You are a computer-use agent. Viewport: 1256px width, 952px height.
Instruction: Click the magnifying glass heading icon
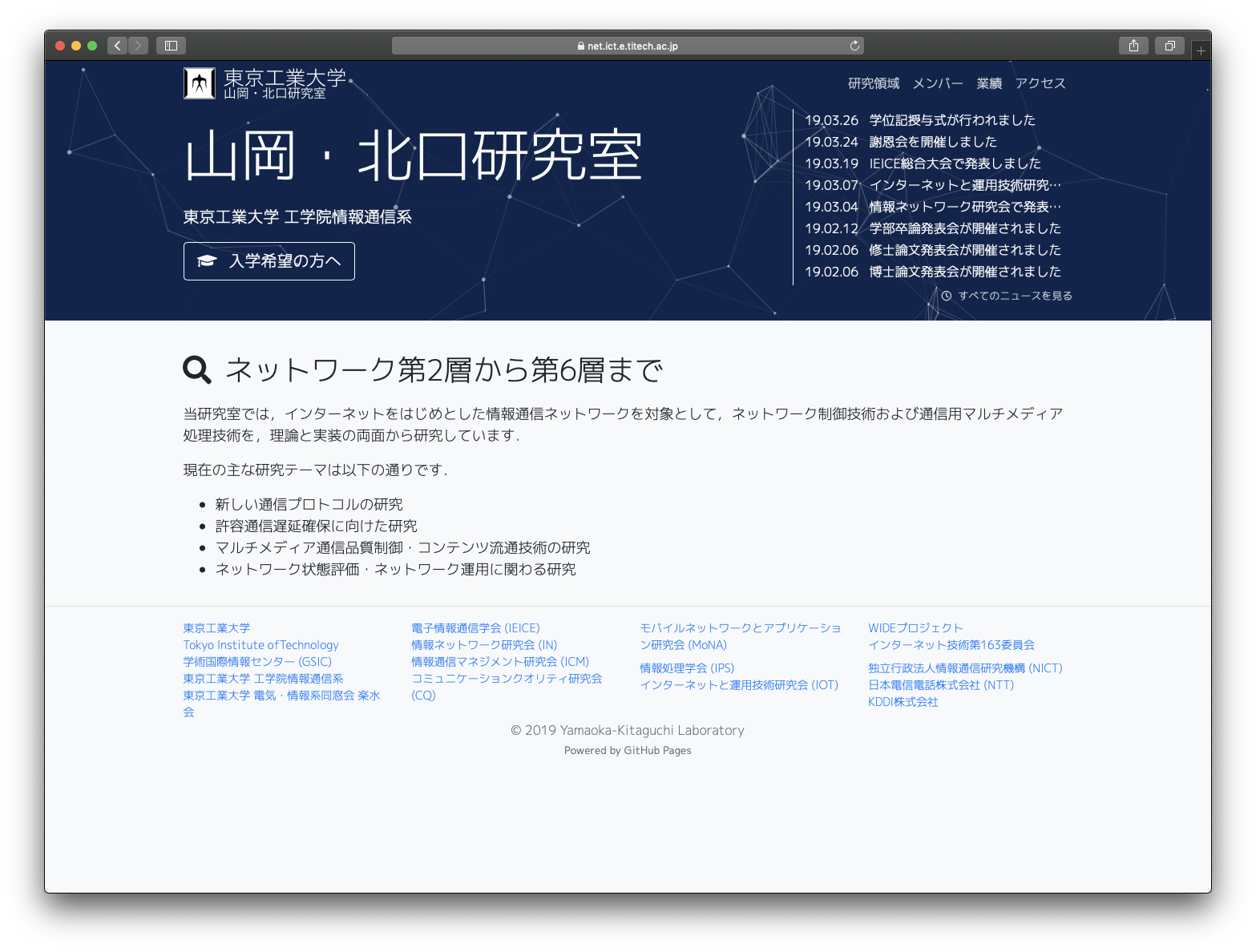[197, 370]
